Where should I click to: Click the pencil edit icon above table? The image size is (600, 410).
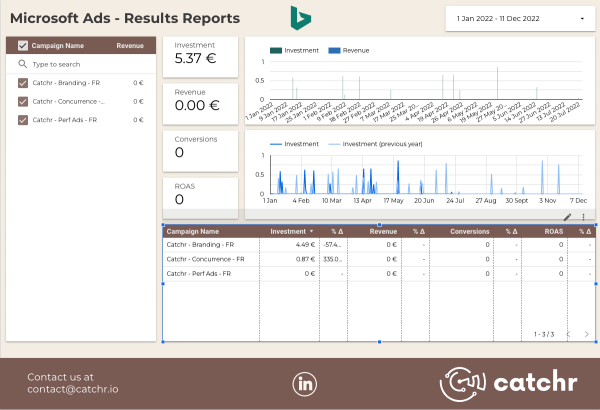pos(567,217)
